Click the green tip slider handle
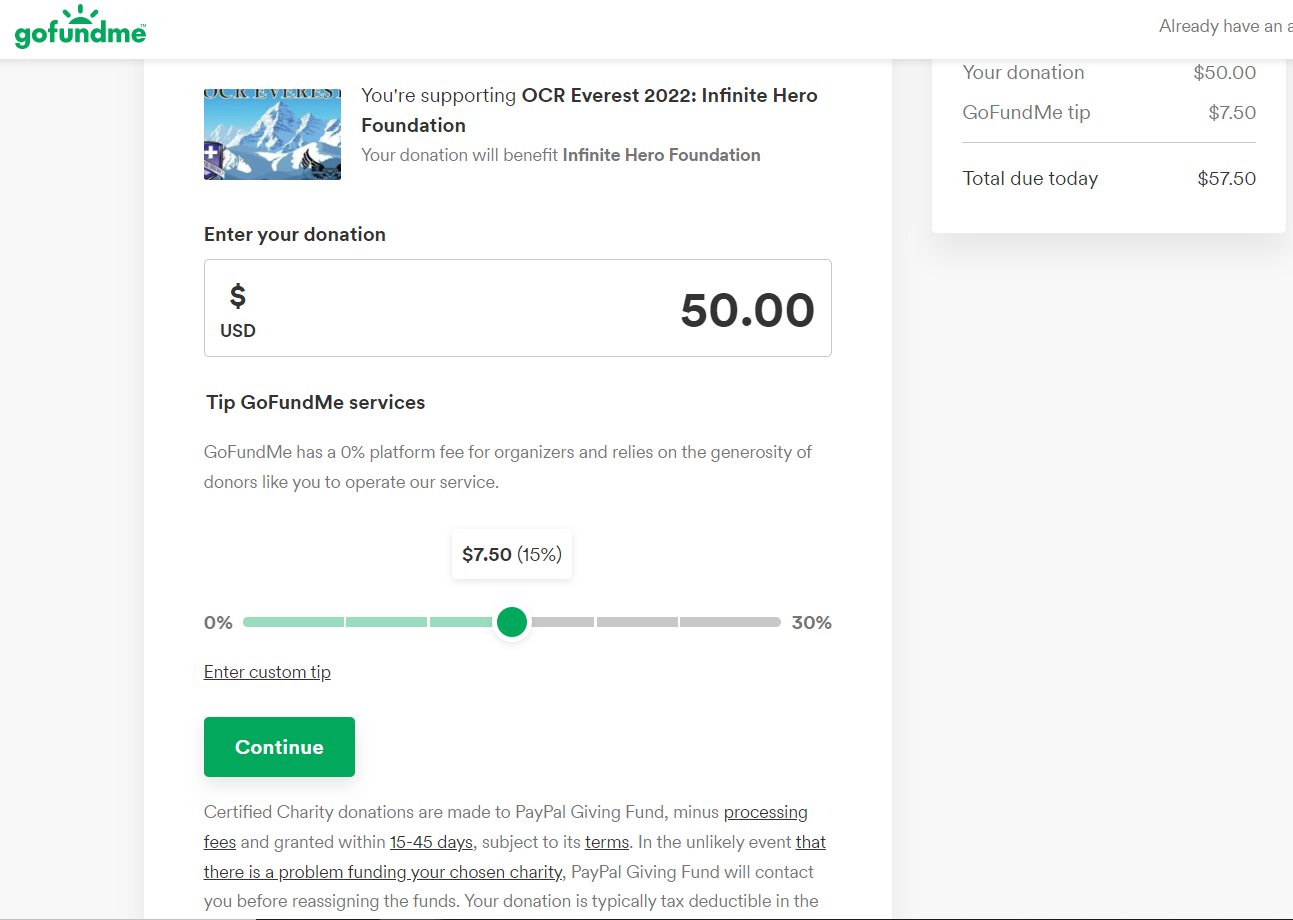This screenshot has height=920, width=1293. 512,621
